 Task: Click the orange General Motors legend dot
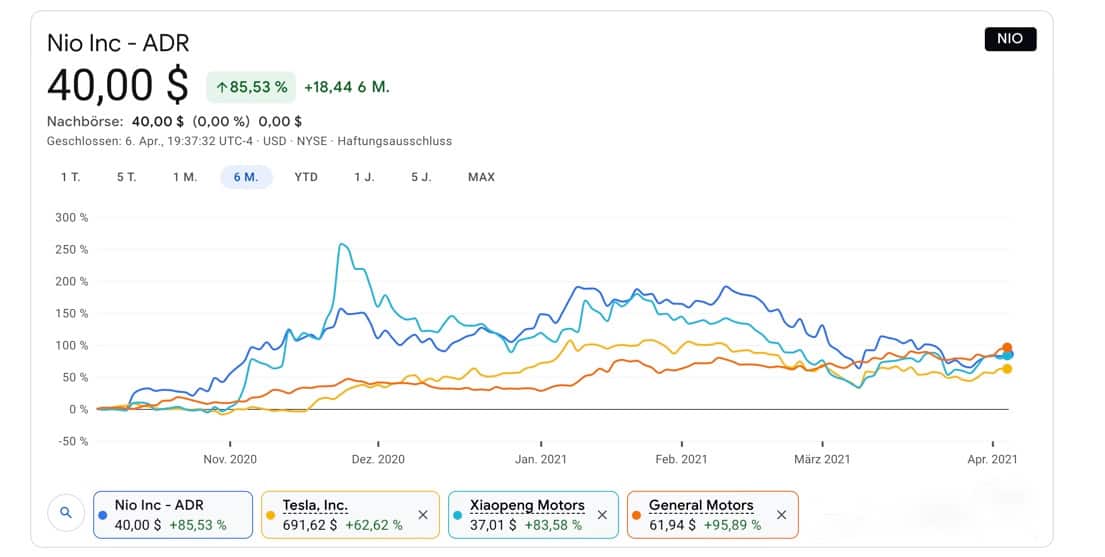[636, 515]
